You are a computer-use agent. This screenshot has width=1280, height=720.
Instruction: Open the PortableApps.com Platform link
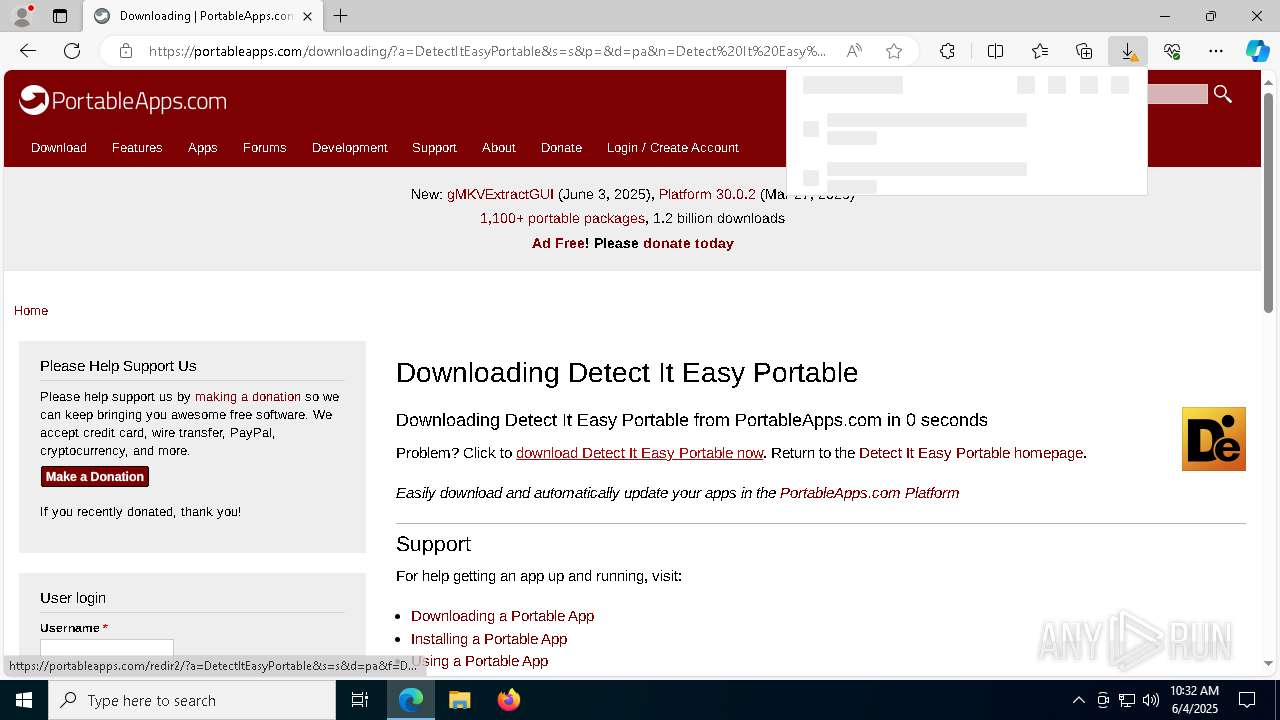869,493
